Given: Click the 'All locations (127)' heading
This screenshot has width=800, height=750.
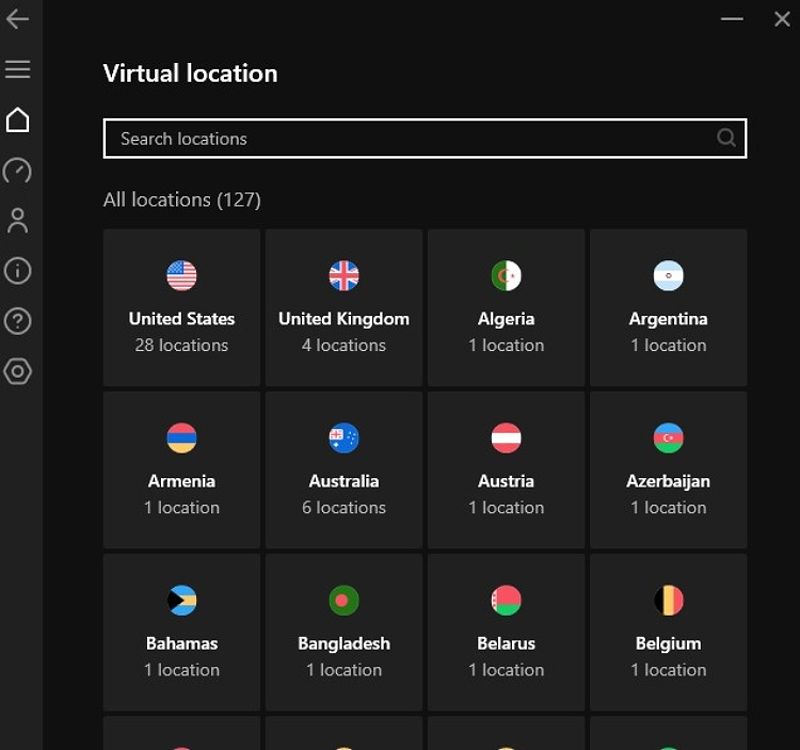Looking at the screenshot, I should point(182,199).
